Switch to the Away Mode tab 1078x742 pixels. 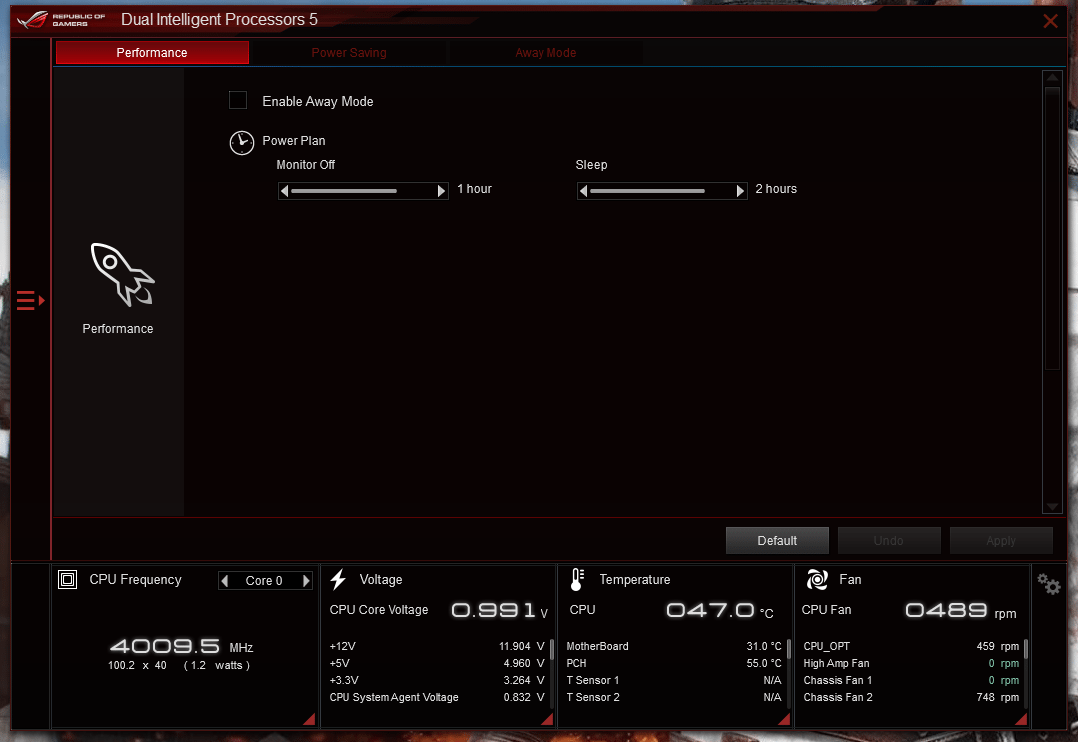(545, 53)
